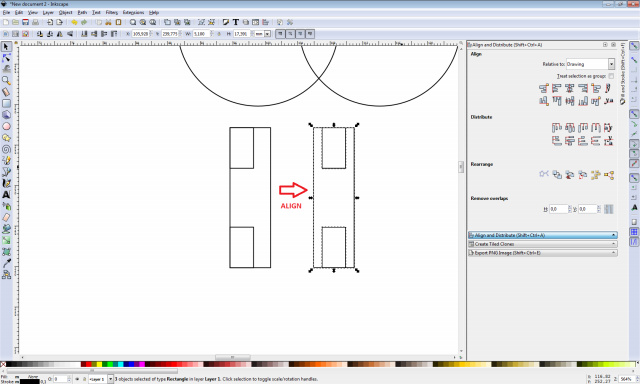
Task: Close the Align and Distribute dialog
Action: [613, 44]
